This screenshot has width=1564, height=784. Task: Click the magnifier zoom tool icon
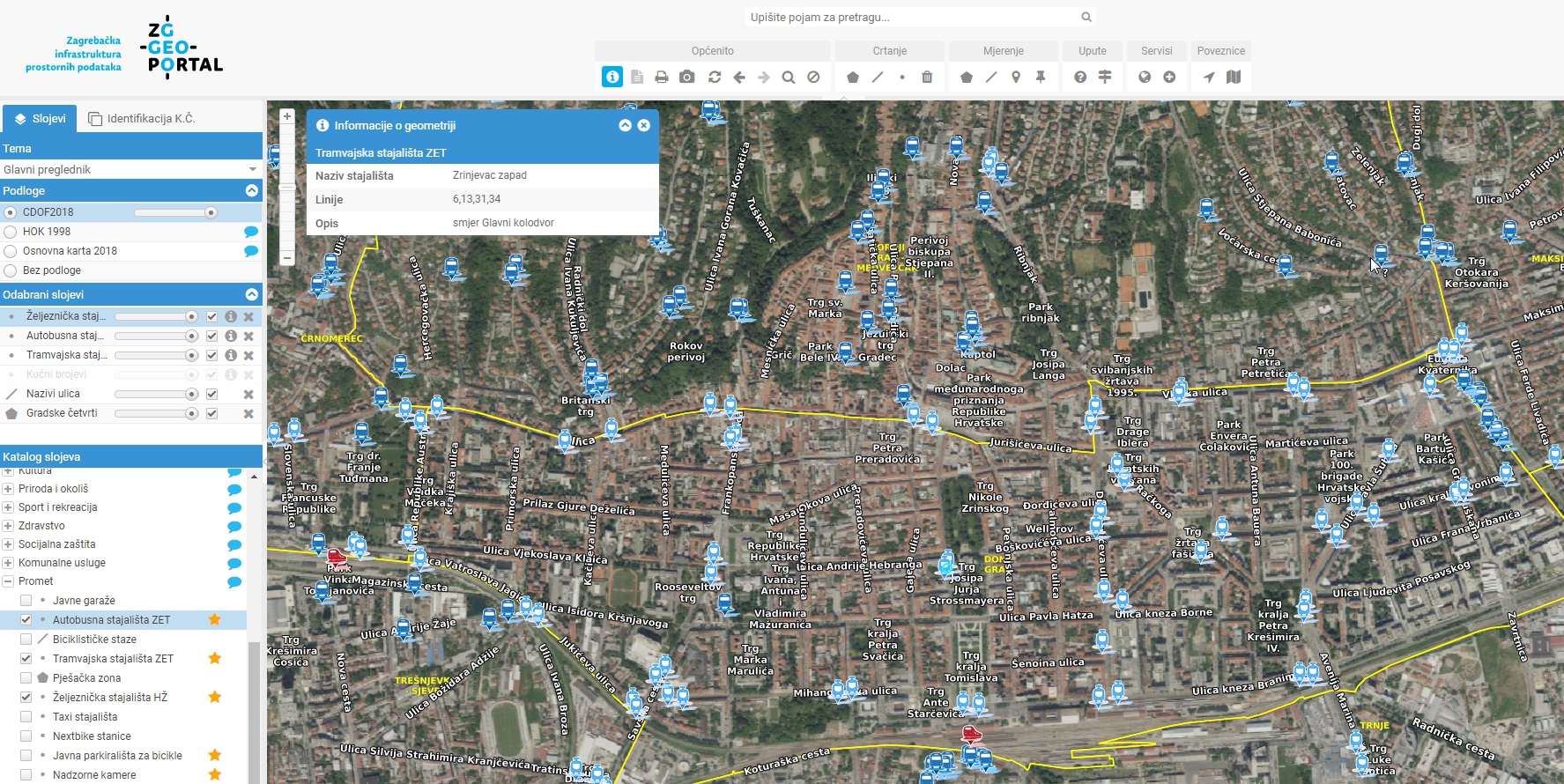point(789,78)
